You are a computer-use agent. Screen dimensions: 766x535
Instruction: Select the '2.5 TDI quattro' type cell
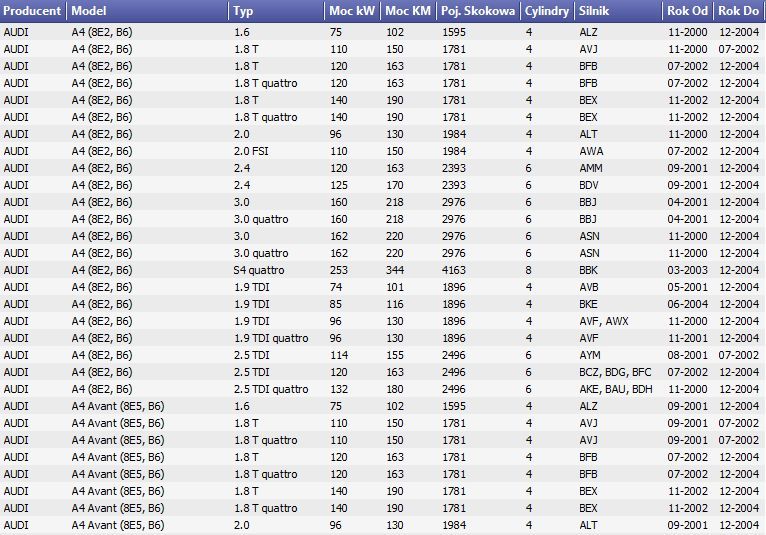coord(271,389)
